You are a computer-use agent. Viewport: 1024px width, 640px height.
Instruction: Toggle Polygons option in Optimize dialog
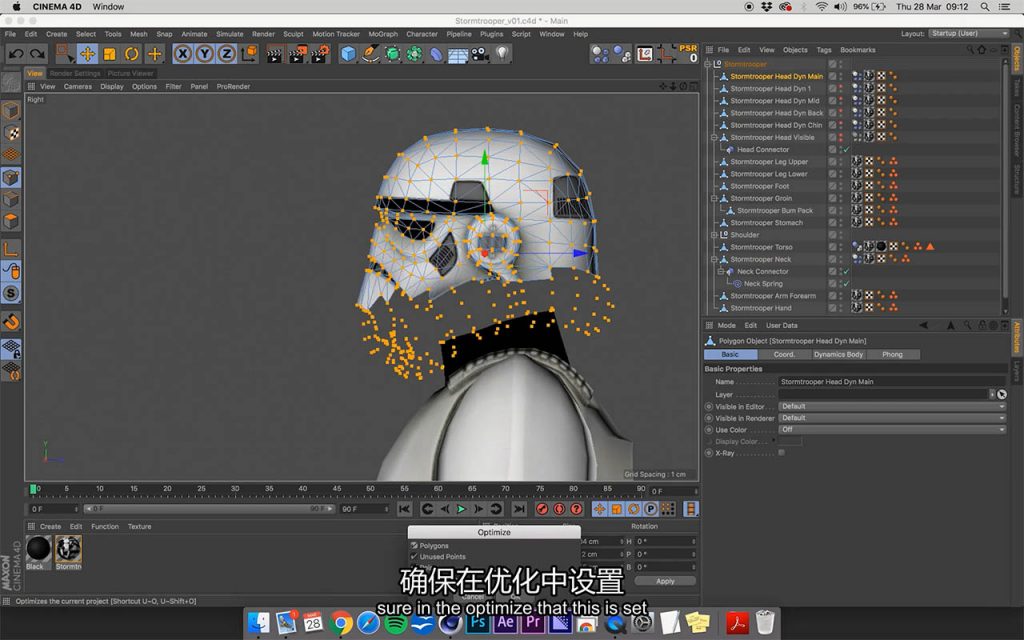tap(414, 545)
